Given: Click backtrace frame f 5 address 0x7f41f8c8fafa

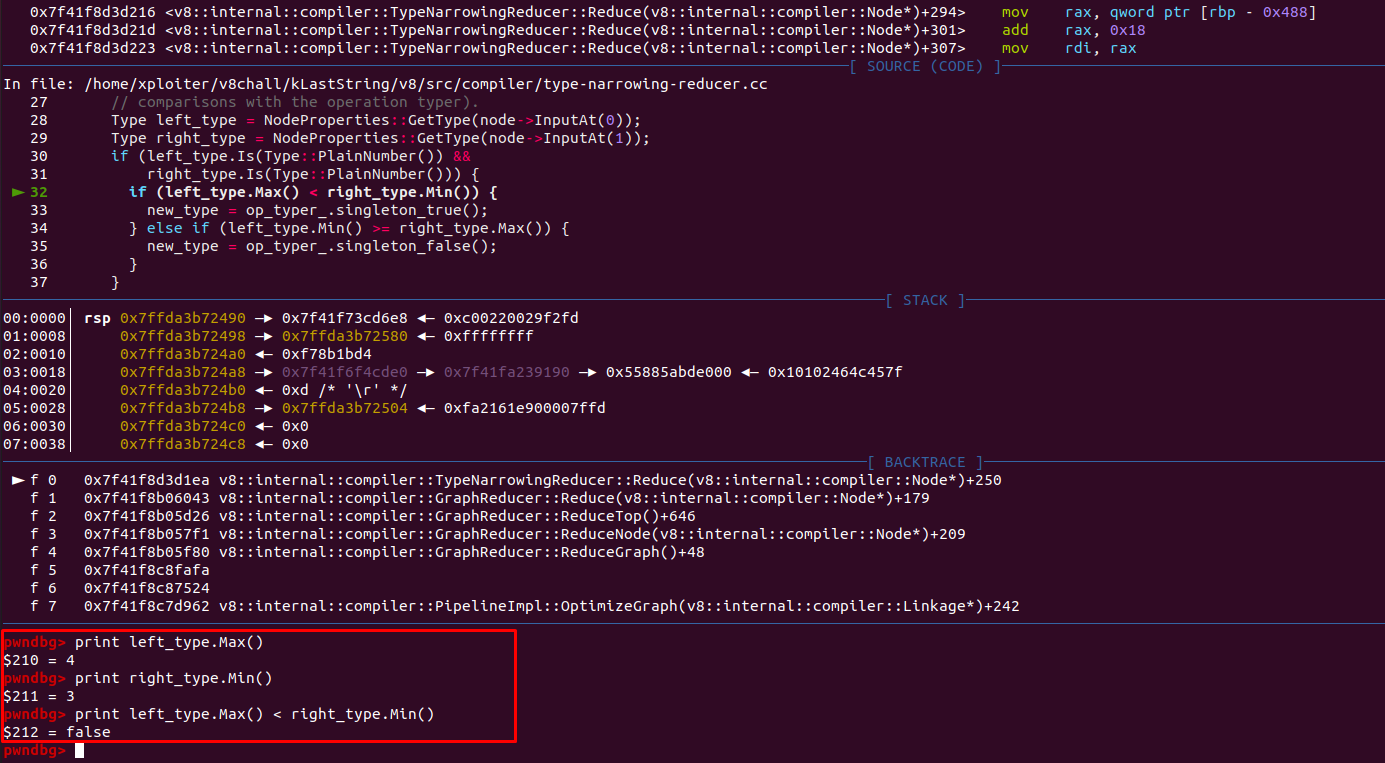Looking at the screenshot, I should (147, 570).
